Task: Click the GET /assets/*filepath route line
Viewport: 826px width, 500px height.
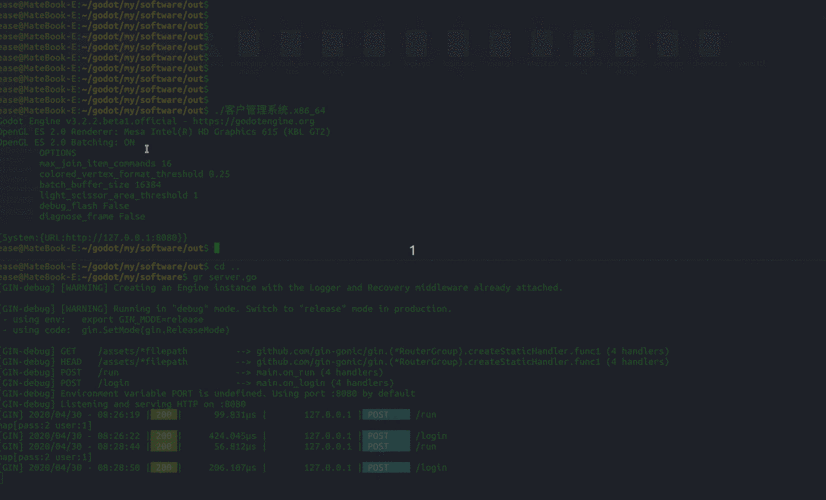Action: tap(335, 351)
